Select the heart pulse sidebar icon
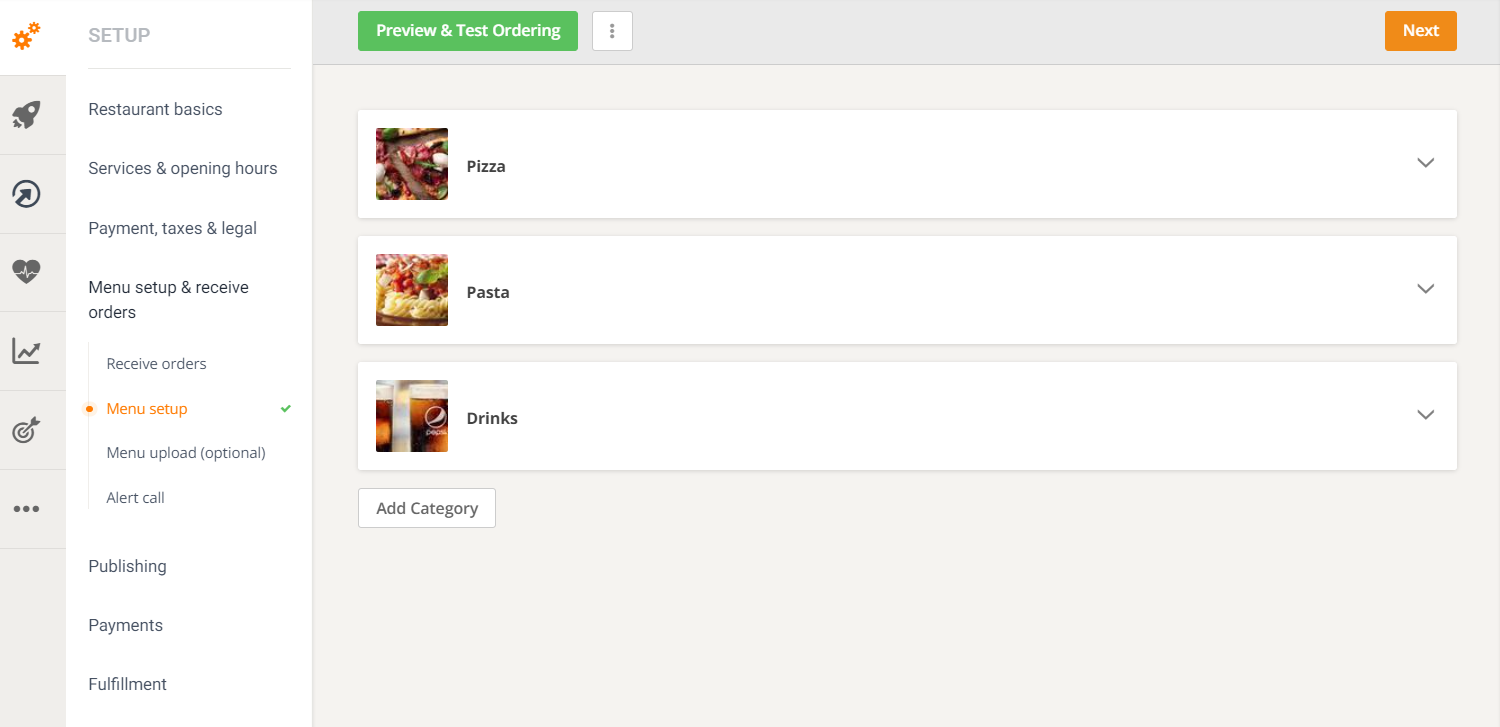The height and width of the screenshot is (727, 1500). (x=26, y=272)
